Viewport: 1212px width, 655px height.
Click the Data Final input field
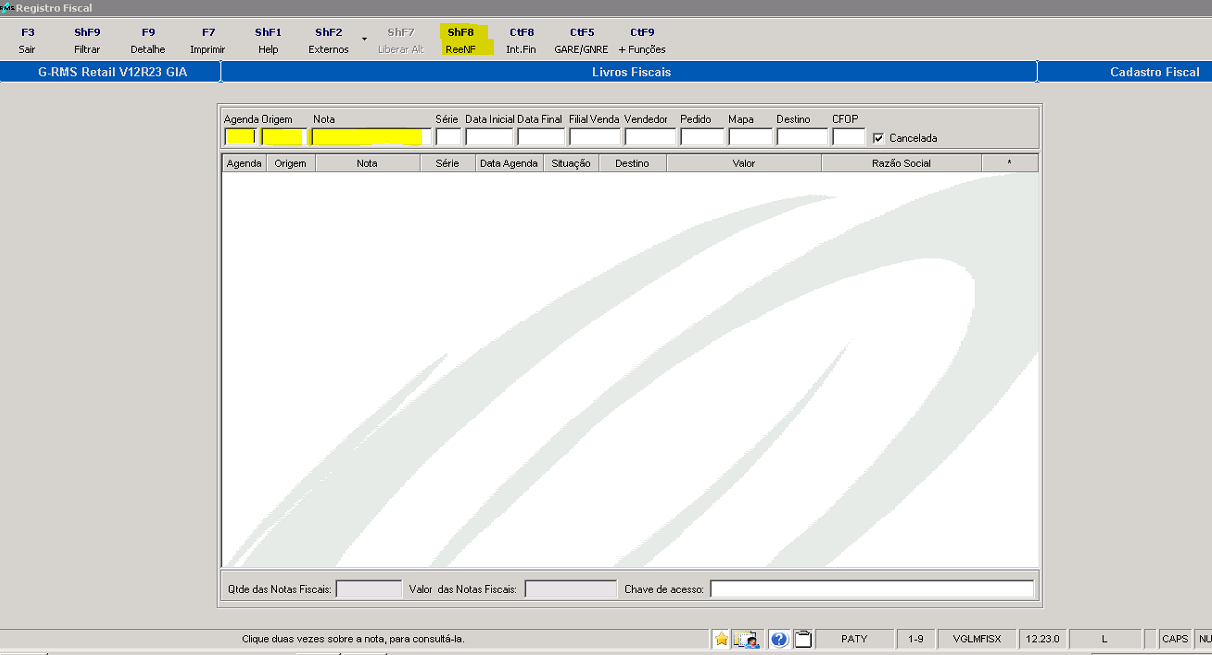click(541, 137)
